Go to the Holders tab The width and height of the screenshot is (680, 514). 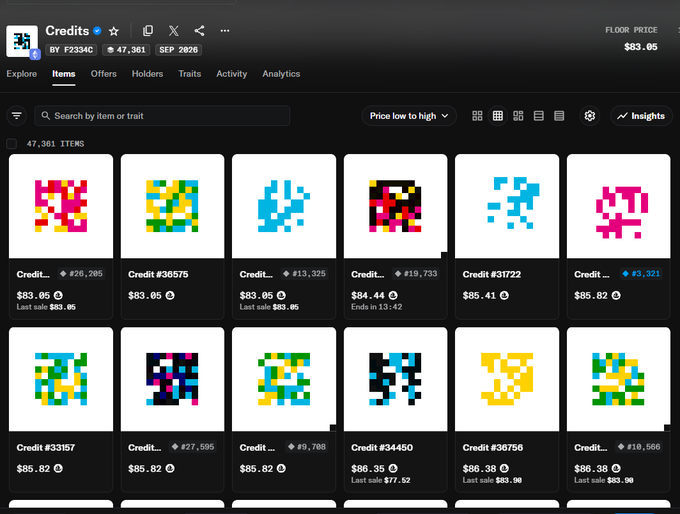(147, 74)
